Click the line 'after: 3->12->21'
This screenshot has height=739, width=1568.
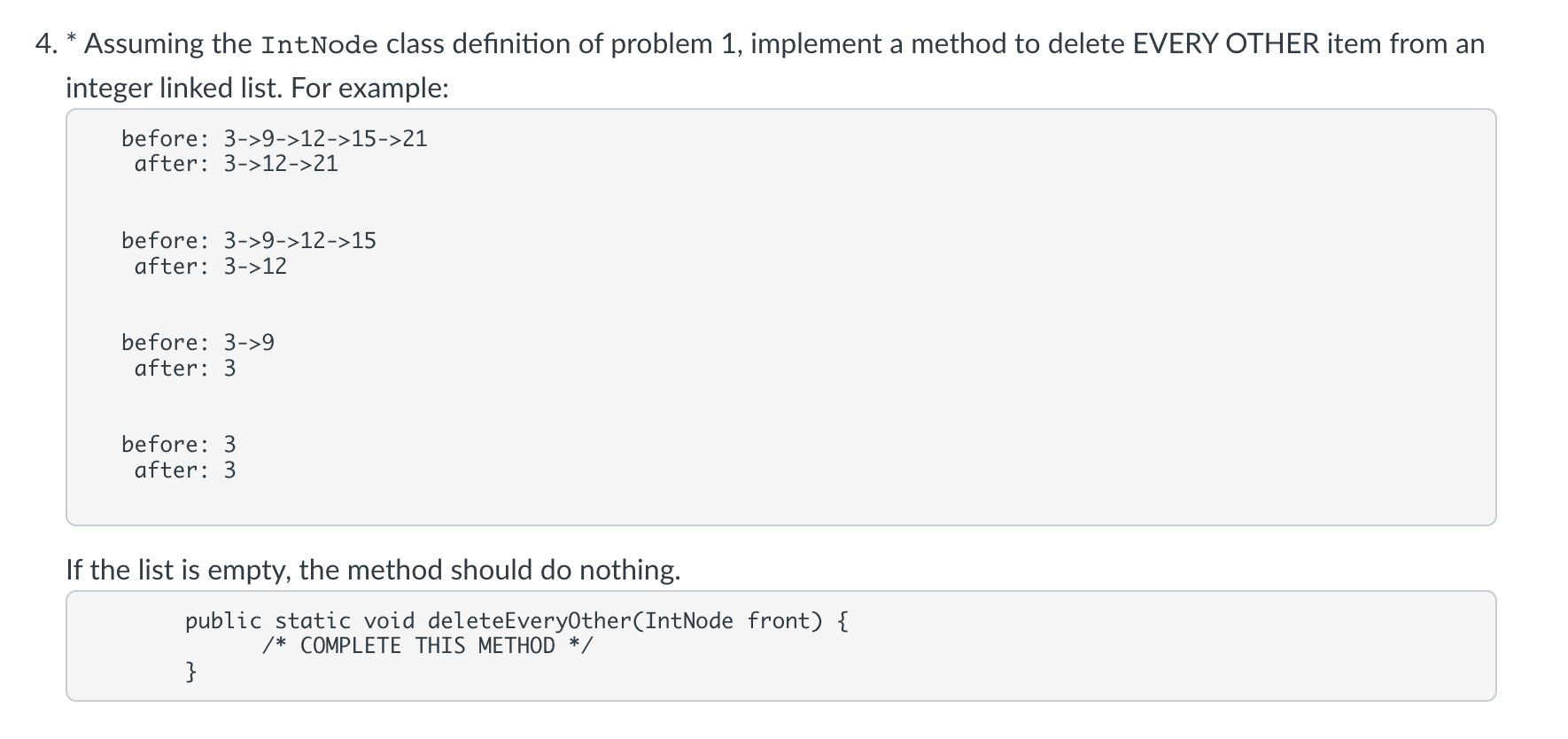tap(237, 164)
